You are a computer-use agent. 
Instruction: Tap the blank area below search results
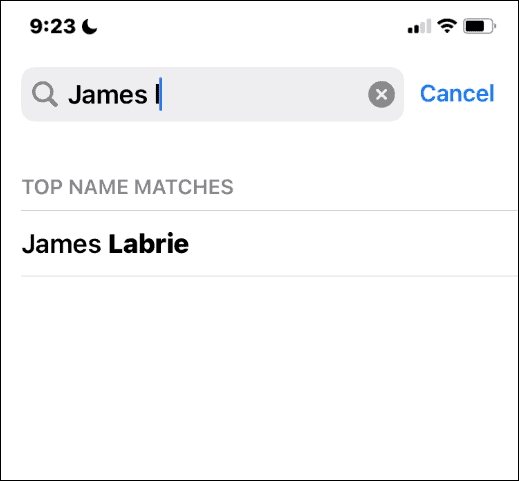tap(259, 377)
